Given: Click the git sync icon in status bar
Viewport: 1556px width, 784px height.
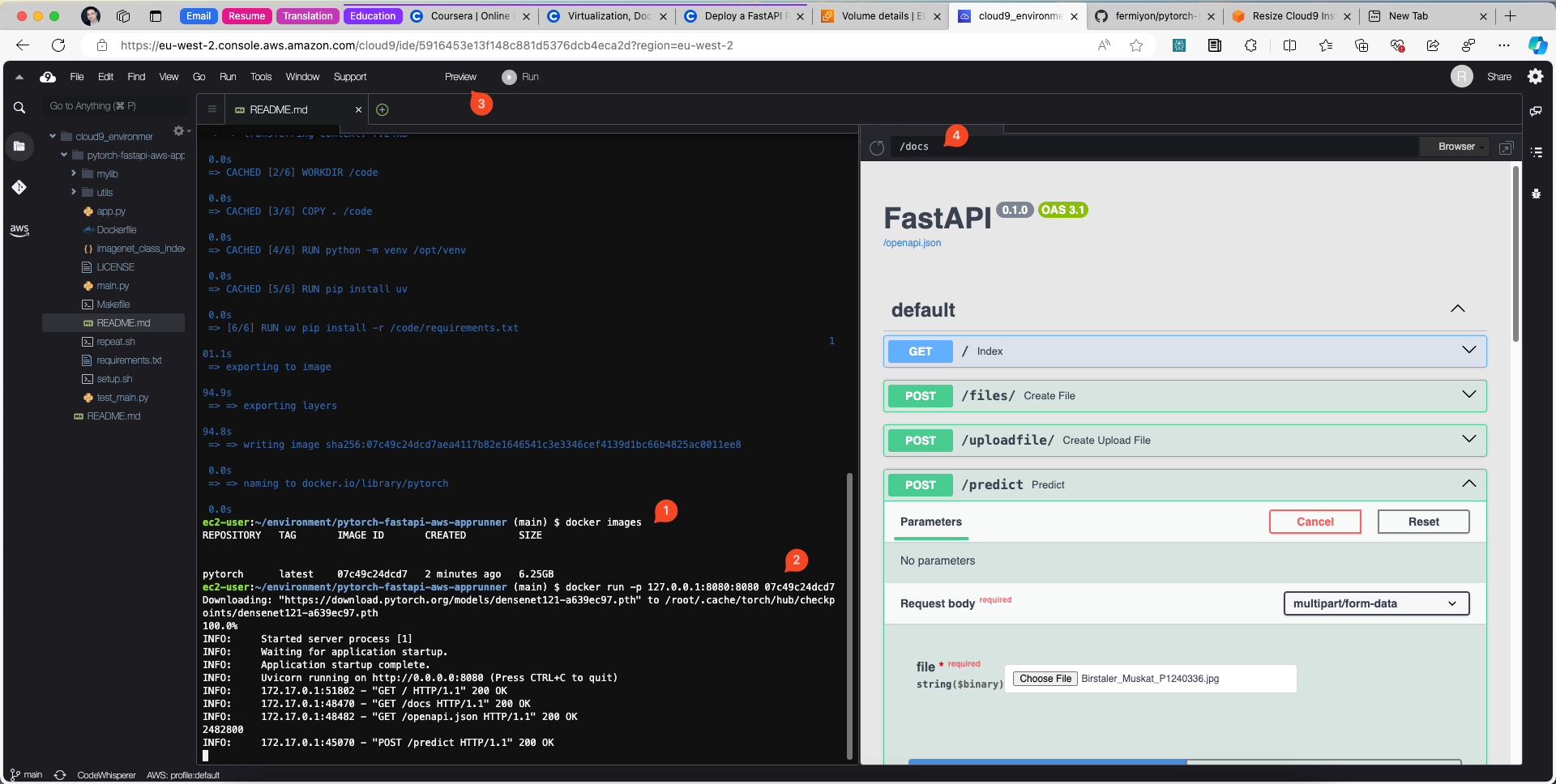Looking at the screenshot, I should click(60, 775).
